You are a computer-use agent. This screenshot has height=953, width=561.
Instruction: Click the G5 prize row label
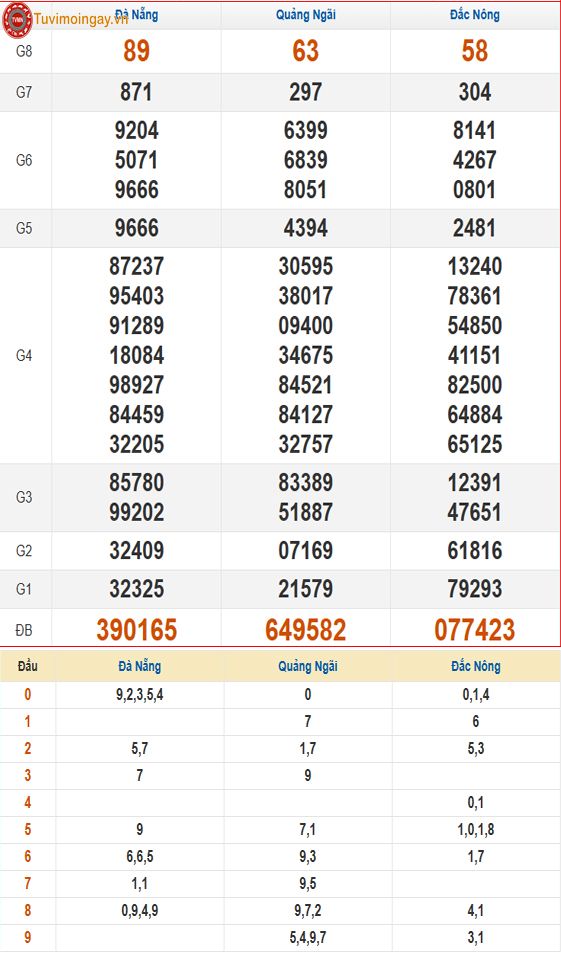pyautogui.click(x=24, y=229)
